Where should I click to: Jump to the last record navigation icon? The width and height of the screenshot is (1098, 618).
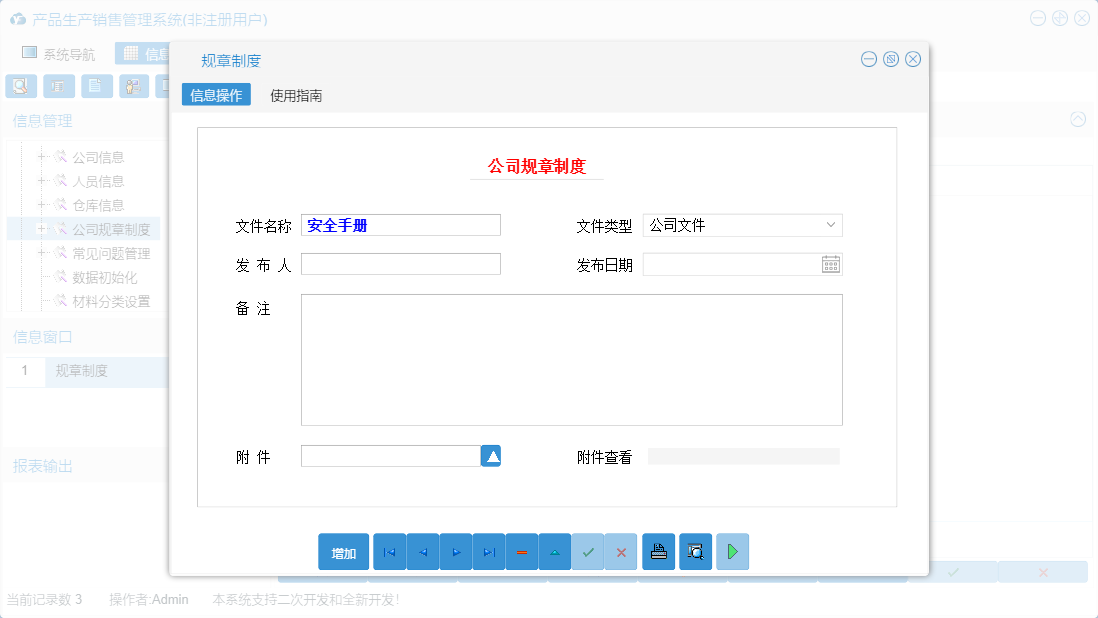[x=488, y=551]
